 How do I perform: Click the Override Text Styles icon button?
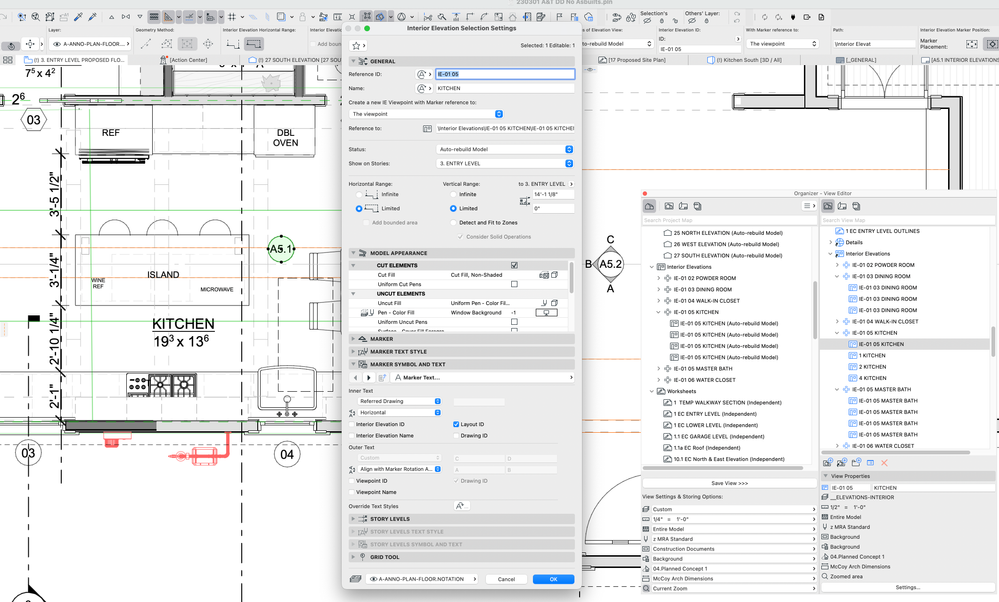461,506
